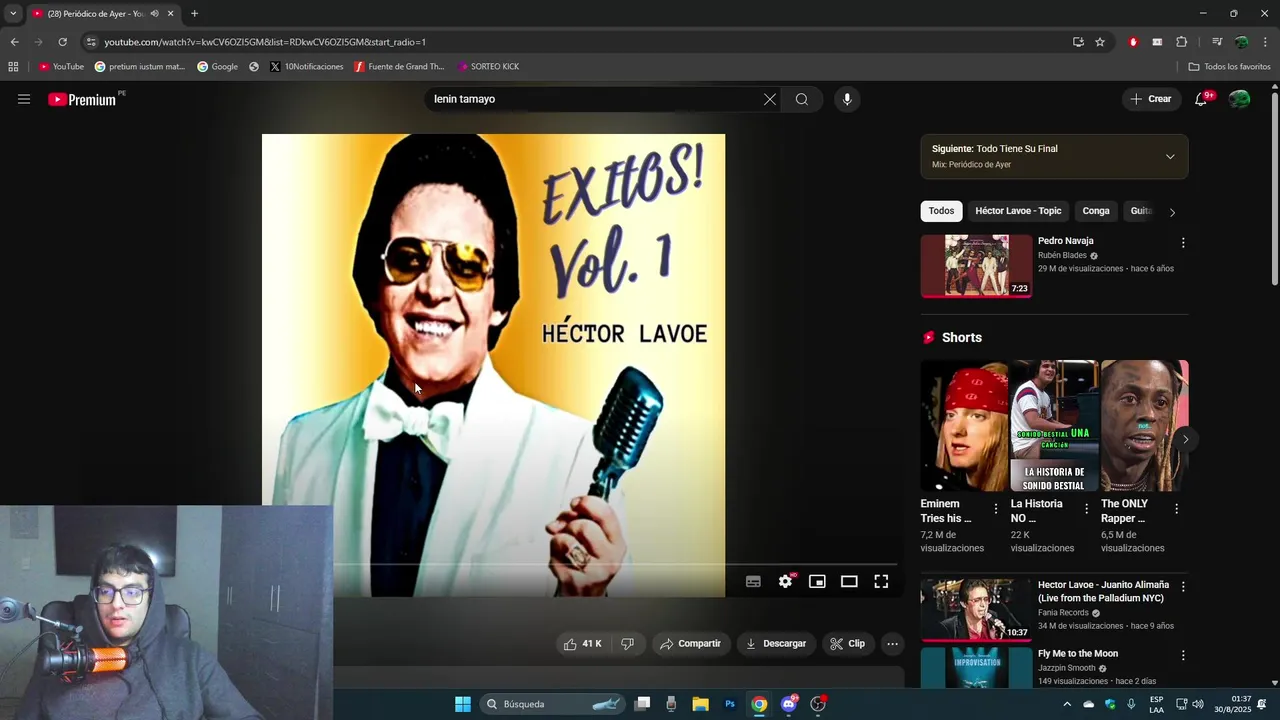Switch the player to miniplayer mode
The width and height of the screenshot is (1280, 720).
point(817,581)
